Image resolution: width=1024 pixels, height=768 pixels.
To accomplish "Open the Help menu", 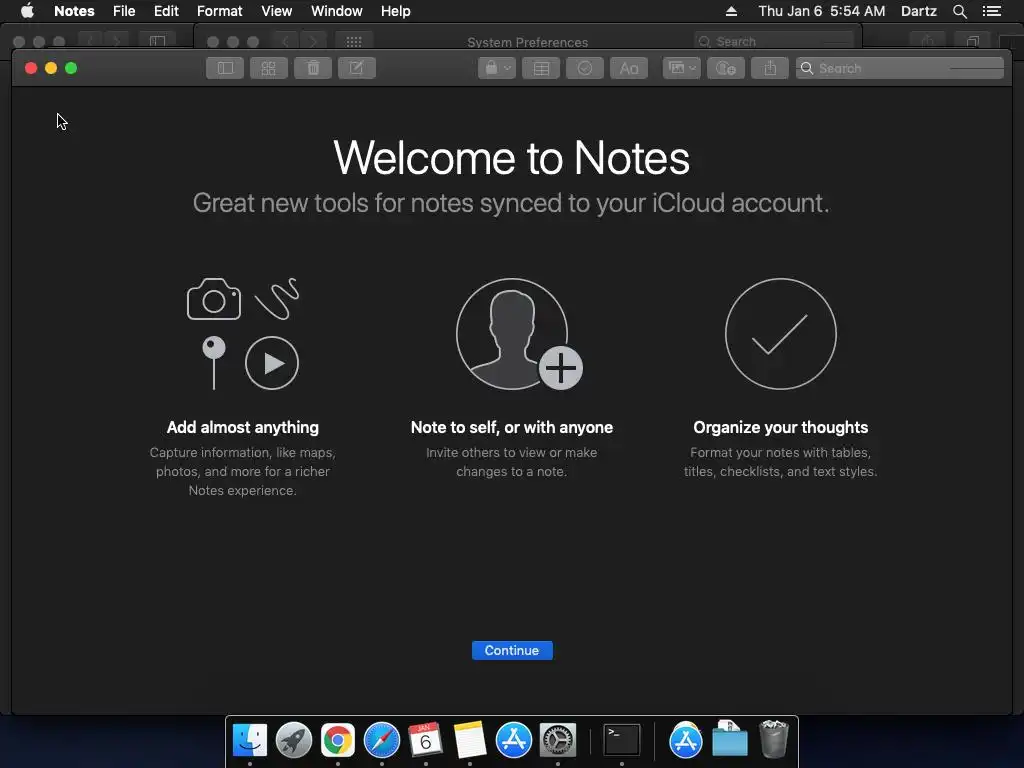I will [x=395, y=11].
